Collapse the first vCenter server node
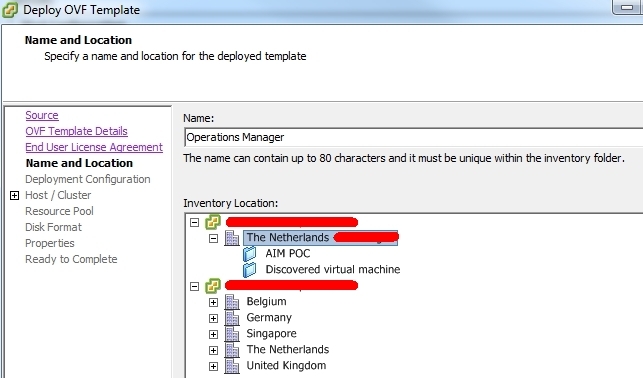 (195, 222)
